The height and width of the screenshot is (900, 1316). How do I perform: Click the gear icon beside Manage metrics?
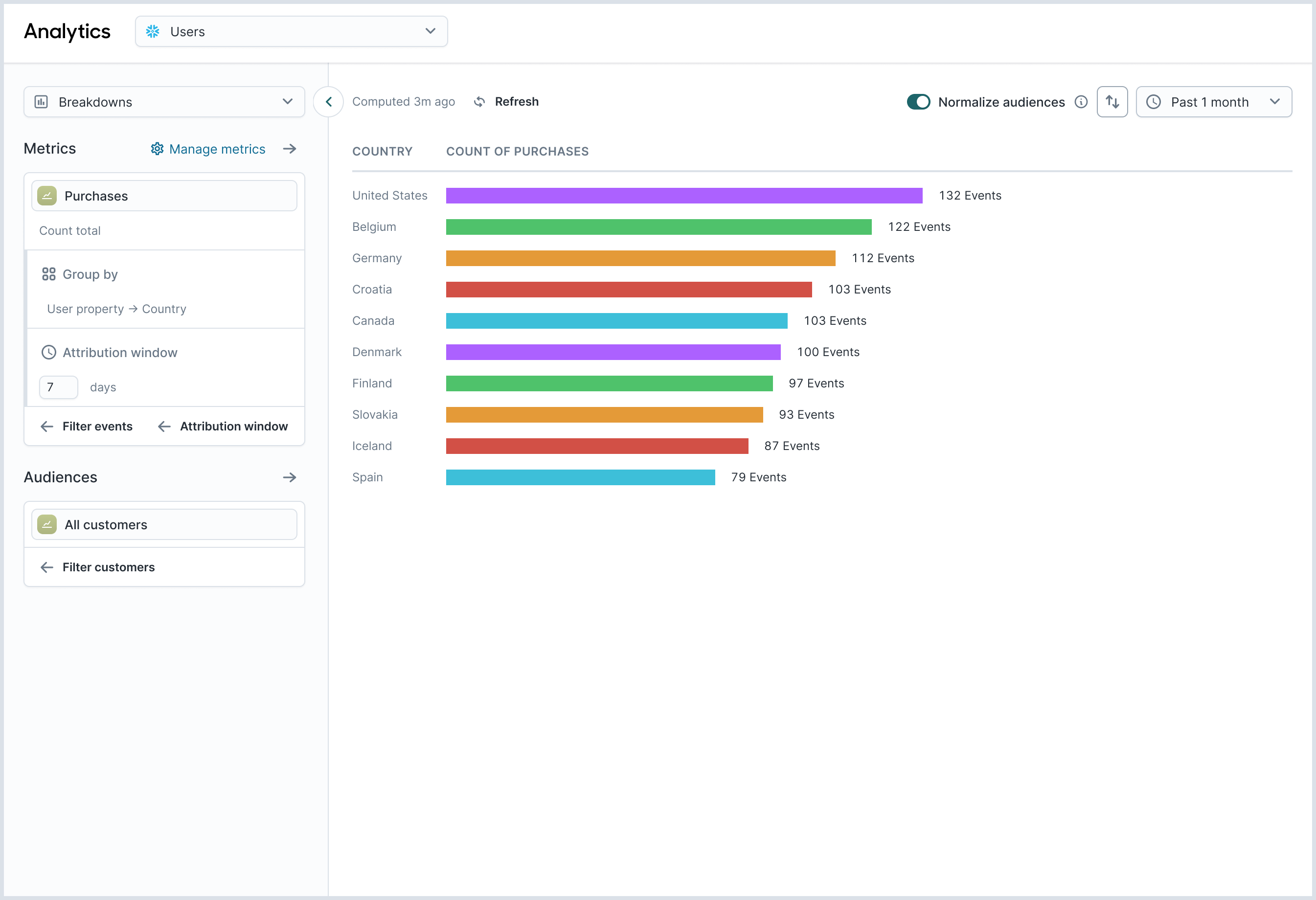coord(157,149)
